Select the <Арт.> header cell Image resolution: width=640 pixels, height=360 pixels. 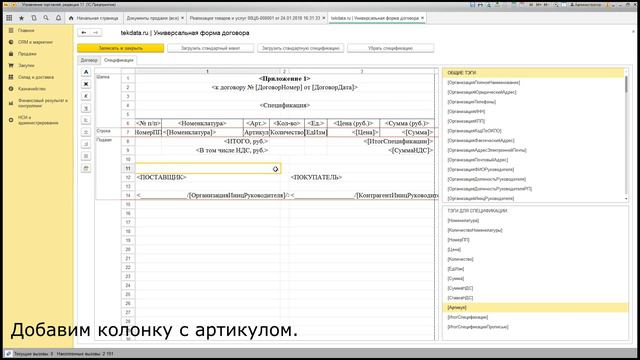click(x=256, y=123)
